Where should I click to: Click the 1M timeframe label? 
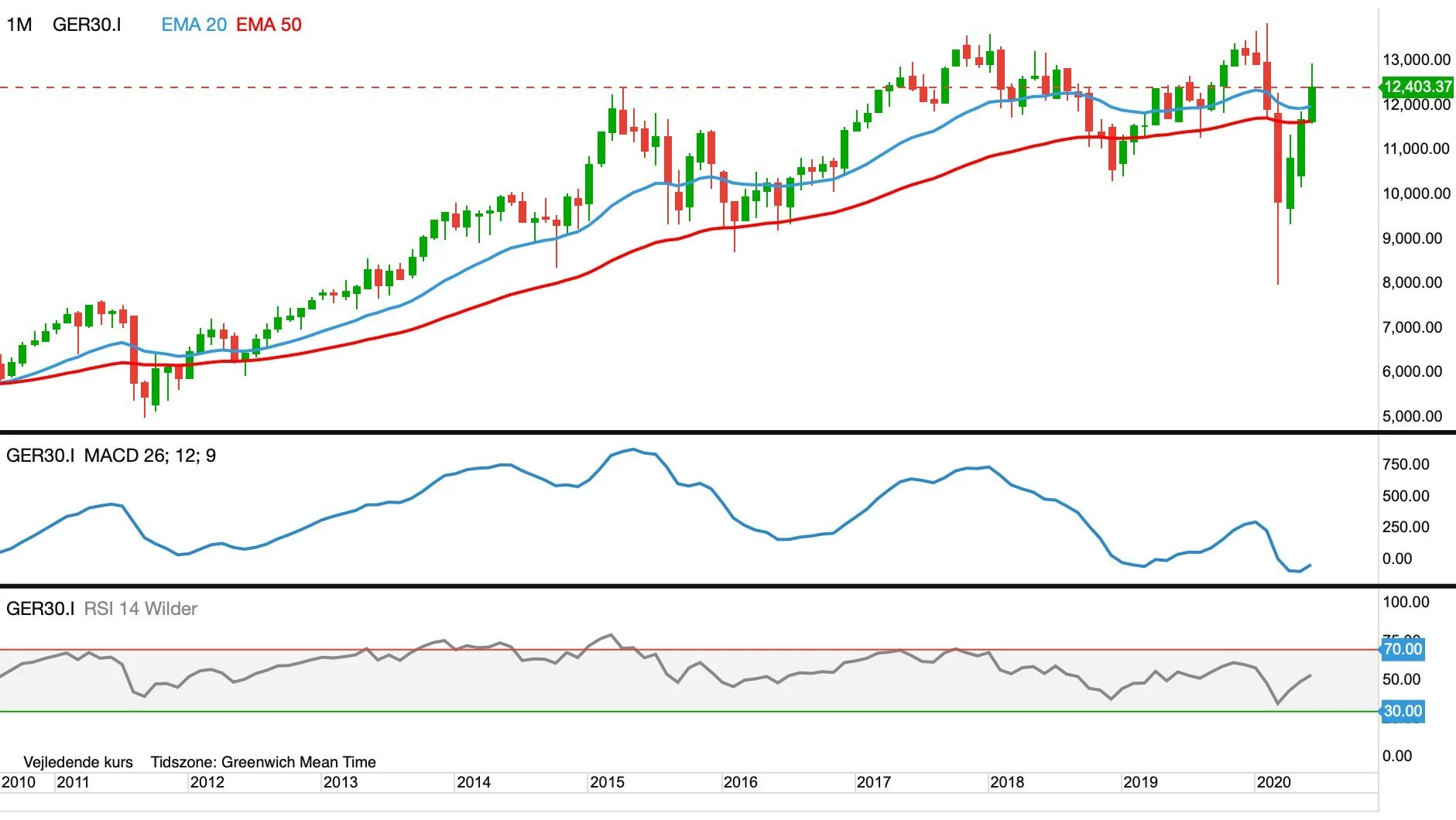[x=19, y=25]
